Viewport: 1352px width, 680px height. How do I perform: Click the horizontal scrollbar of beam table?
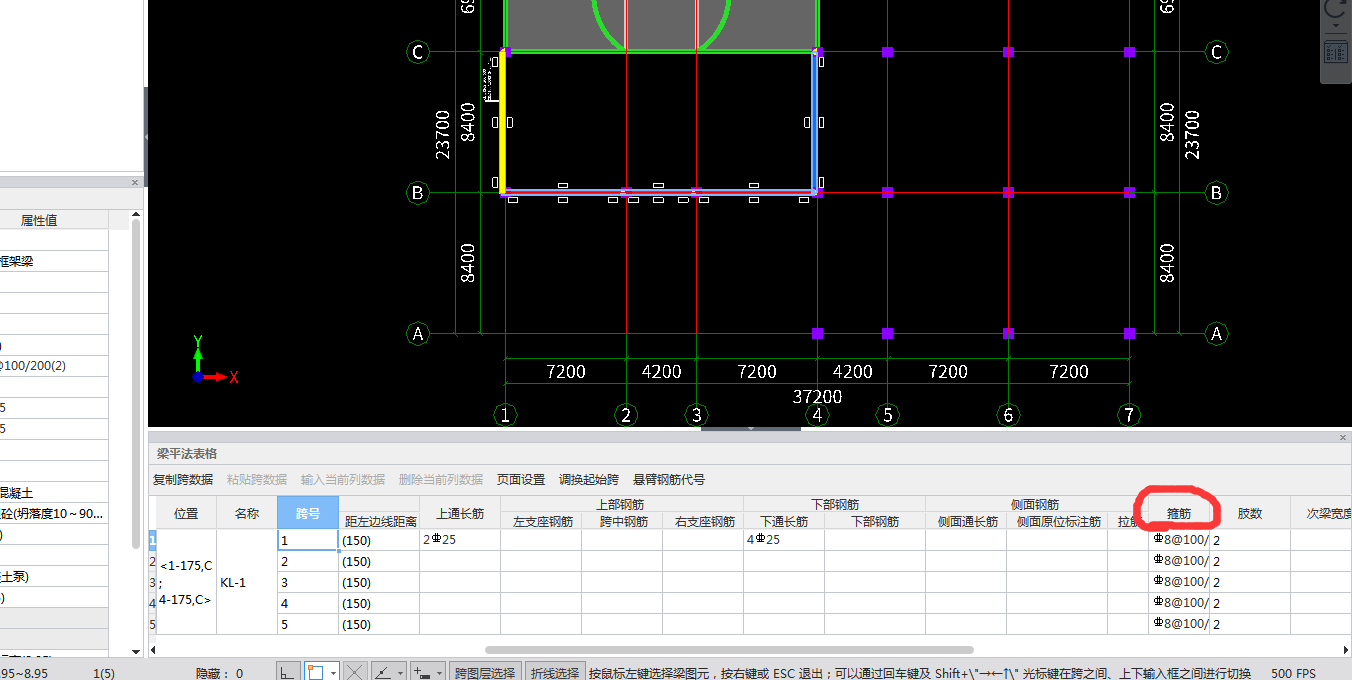pos(729,650)
